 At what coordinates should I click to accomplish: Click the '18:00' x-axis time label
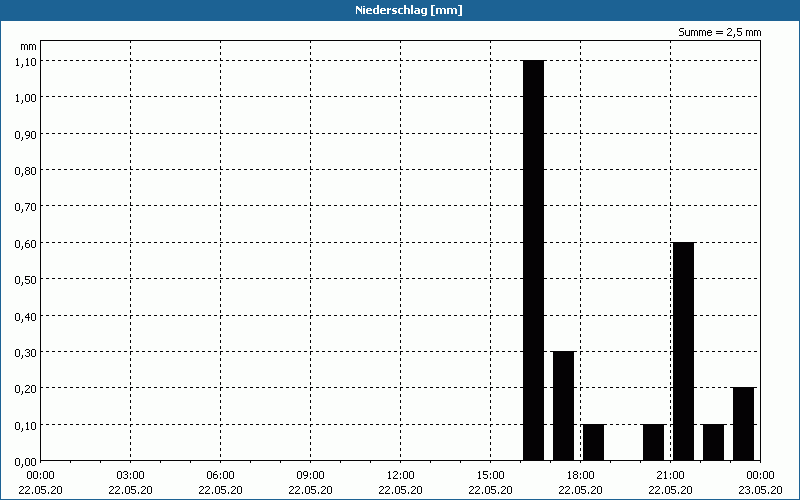point(581,476)
